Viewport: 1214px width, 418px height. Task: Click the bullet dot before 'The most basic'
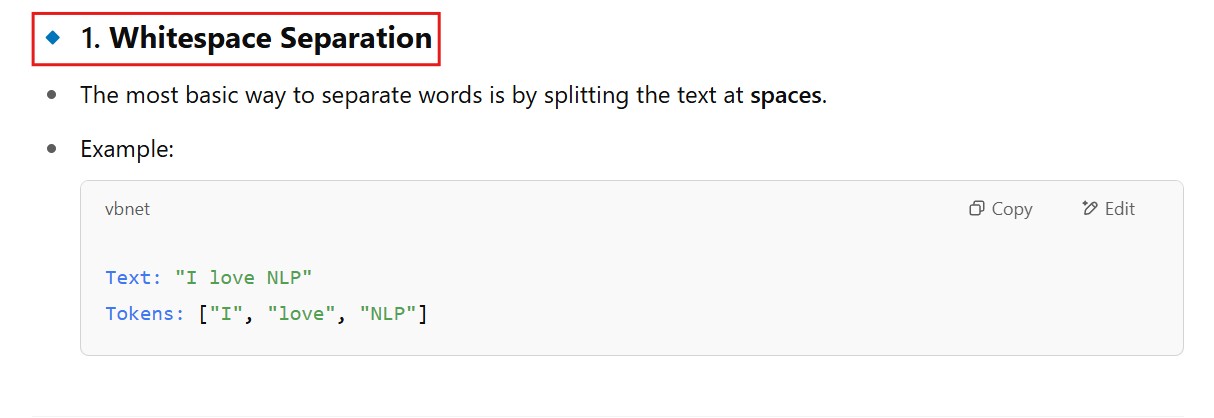(x=52, y=95)
